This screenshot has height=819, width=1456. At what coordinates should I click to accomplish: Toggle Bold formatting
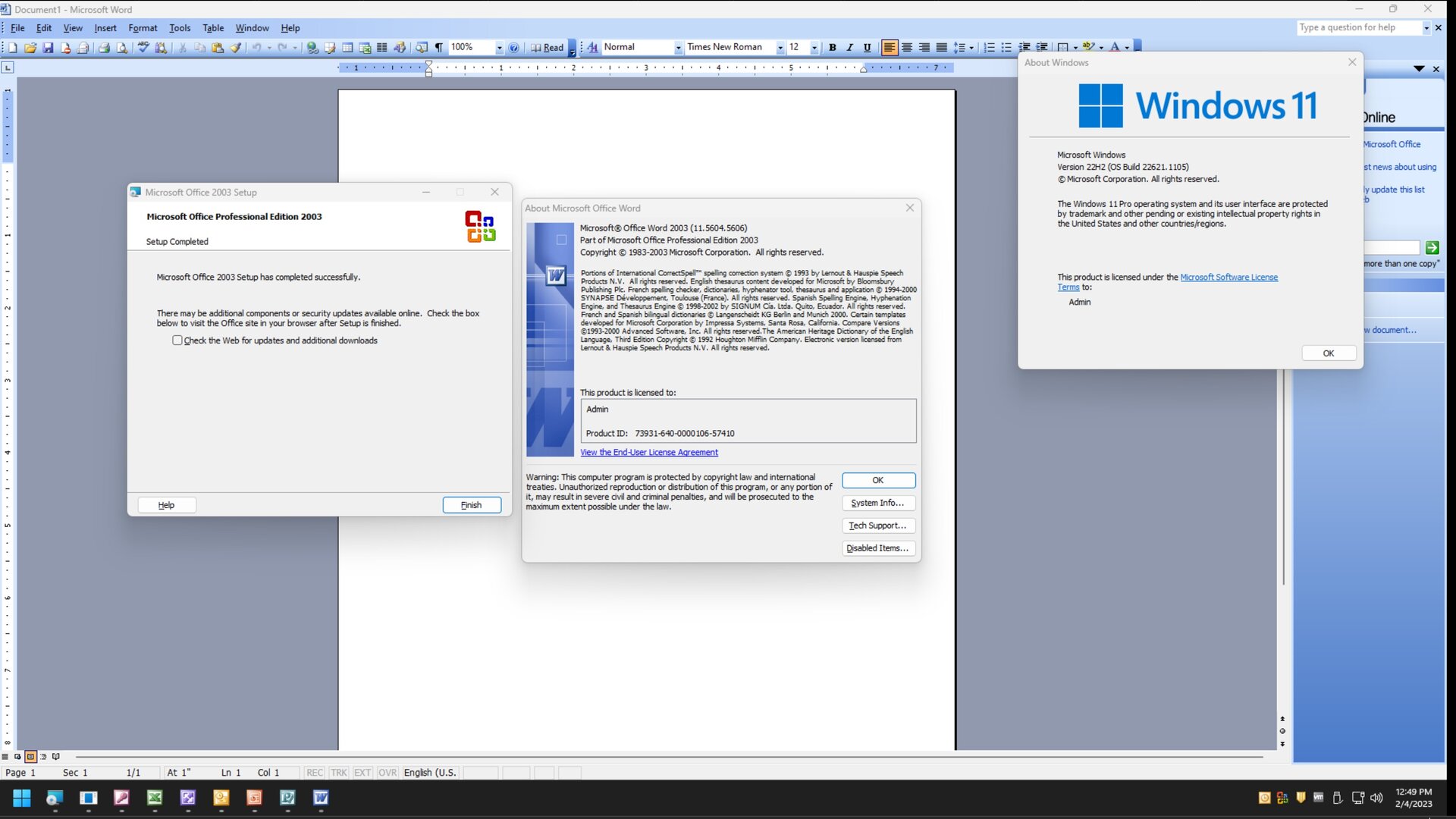coord(833,48)
